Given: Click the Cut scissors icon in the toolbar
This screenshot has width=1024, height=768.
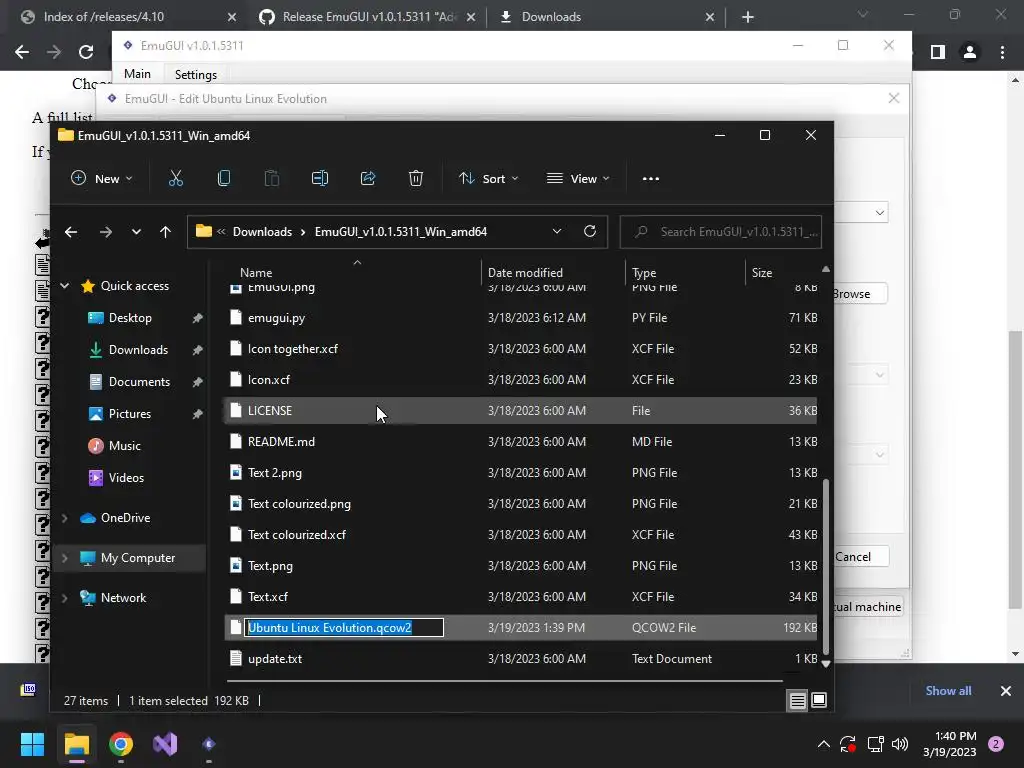Looking at the screenshot, I should coord(176,178).
